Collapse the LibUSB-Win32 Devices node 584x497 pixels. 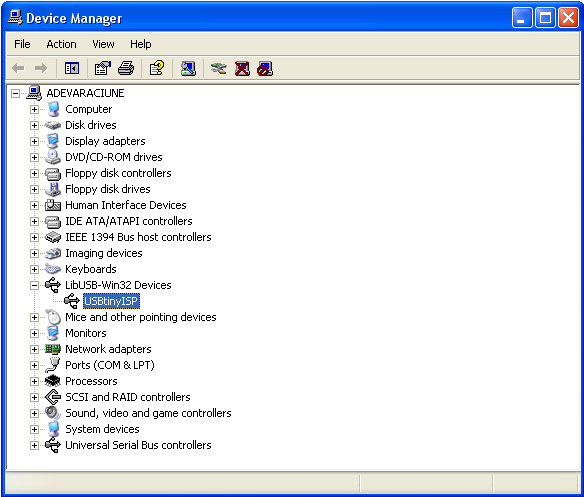pos(34,285)
